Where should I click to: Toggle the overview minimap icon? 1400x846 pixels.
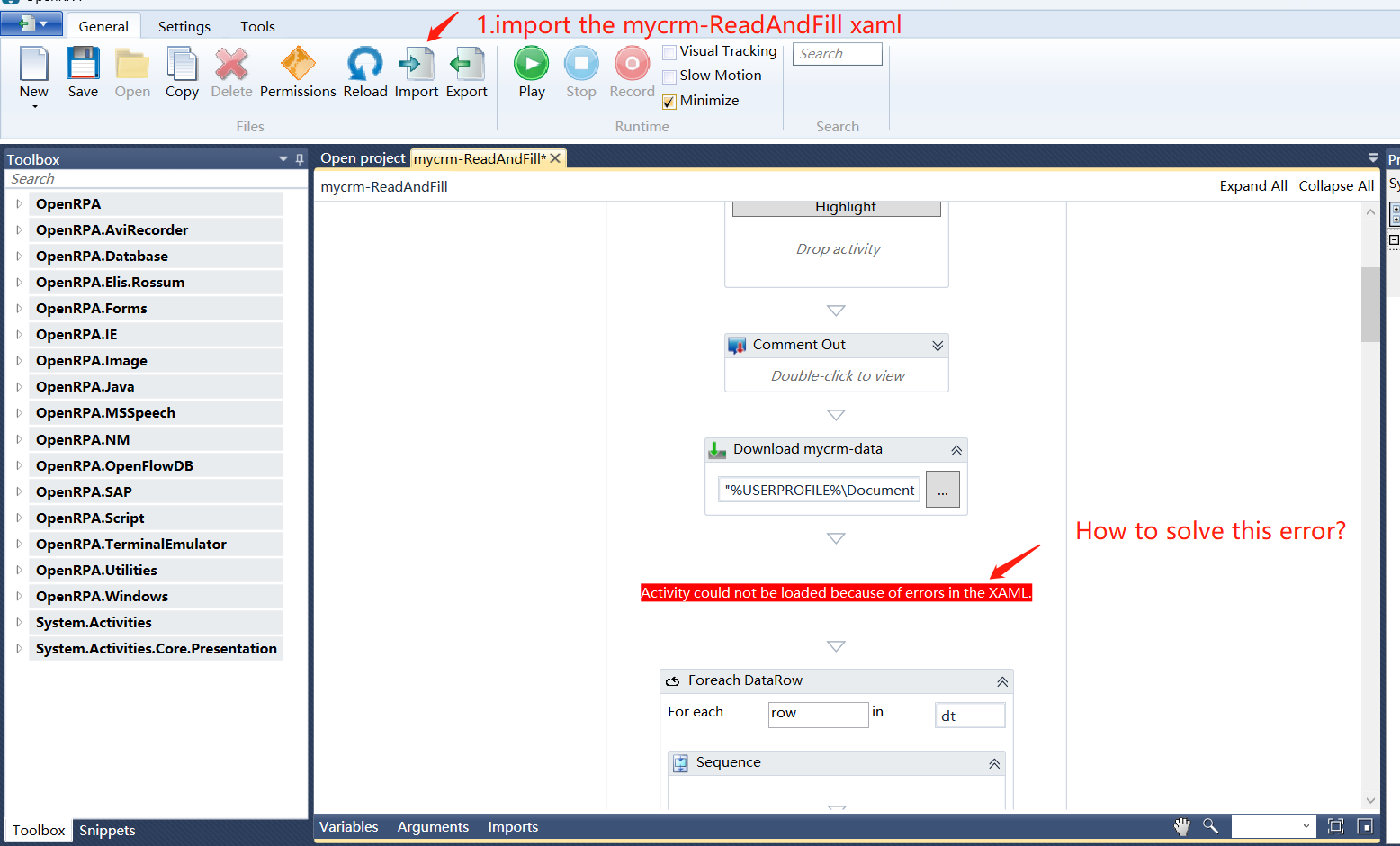1365,826
